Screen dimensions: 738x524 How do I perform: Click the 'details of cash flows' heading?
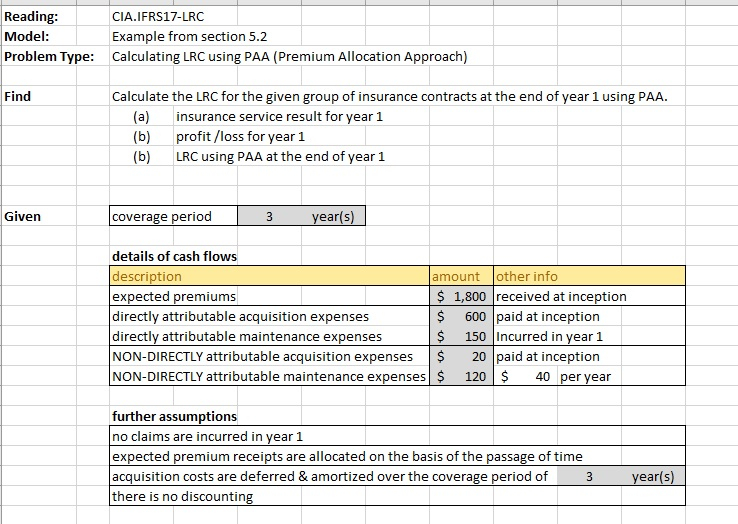(x=174, y=256)
